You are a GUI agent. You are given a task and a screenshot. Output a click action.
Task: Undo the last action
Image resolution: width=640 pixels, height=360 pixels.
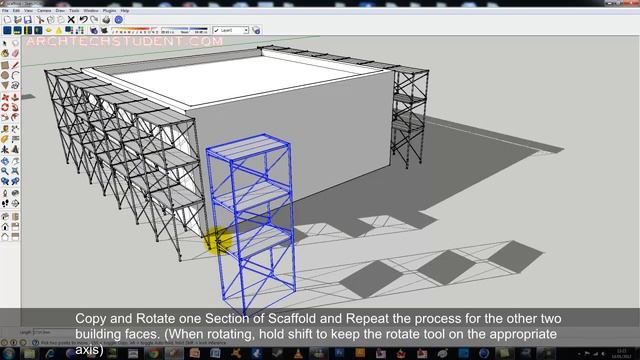(83, 20)
